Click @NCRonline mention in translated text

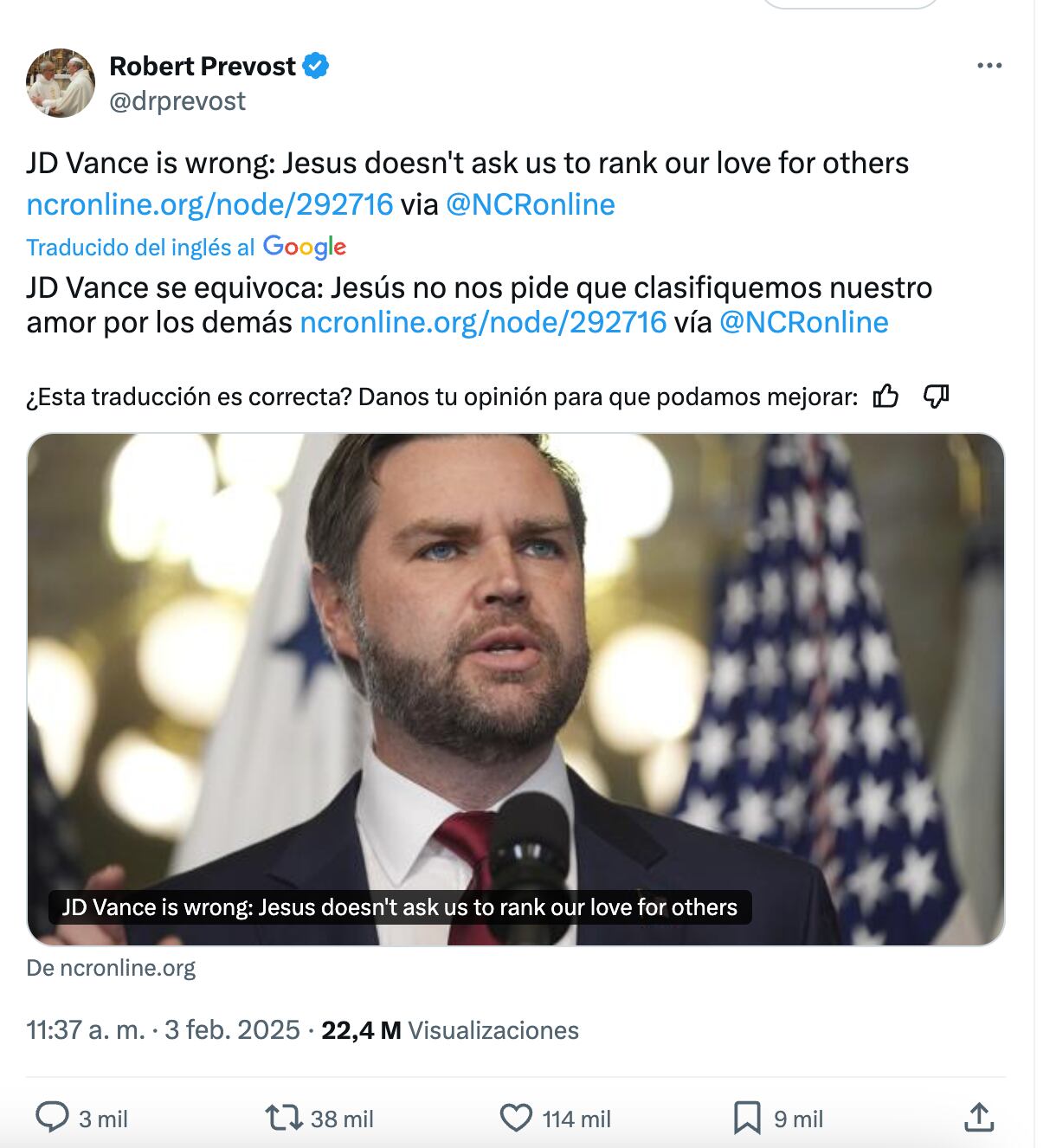803,322
